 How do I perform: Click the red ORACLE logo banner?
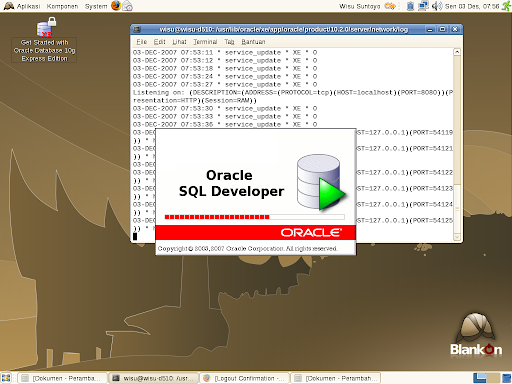pyautogui.click(x=256, y=232)
